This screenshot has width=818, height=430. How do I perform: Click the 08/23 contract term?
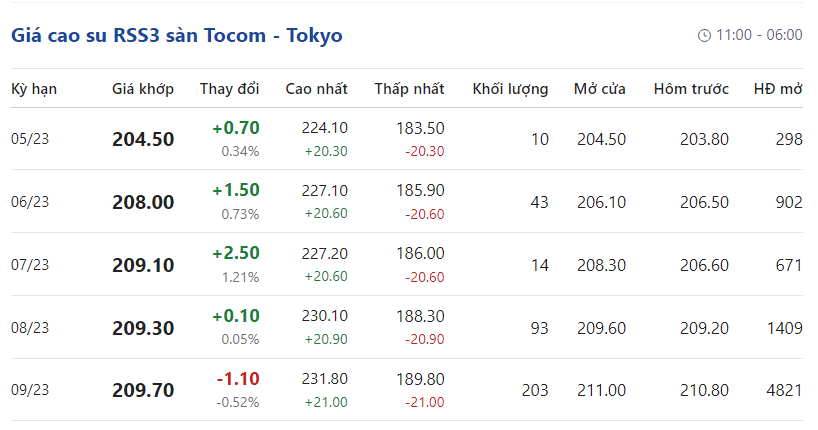coord(30,328)
